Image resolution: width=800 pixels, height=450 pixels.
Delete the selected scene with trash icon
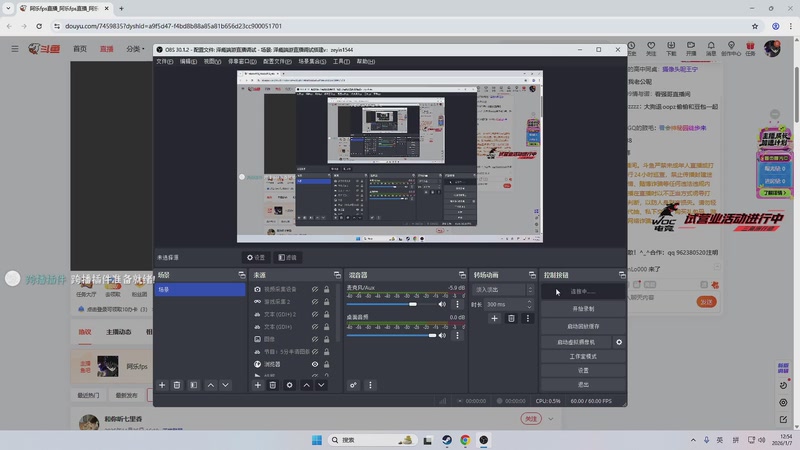[177, 385]
